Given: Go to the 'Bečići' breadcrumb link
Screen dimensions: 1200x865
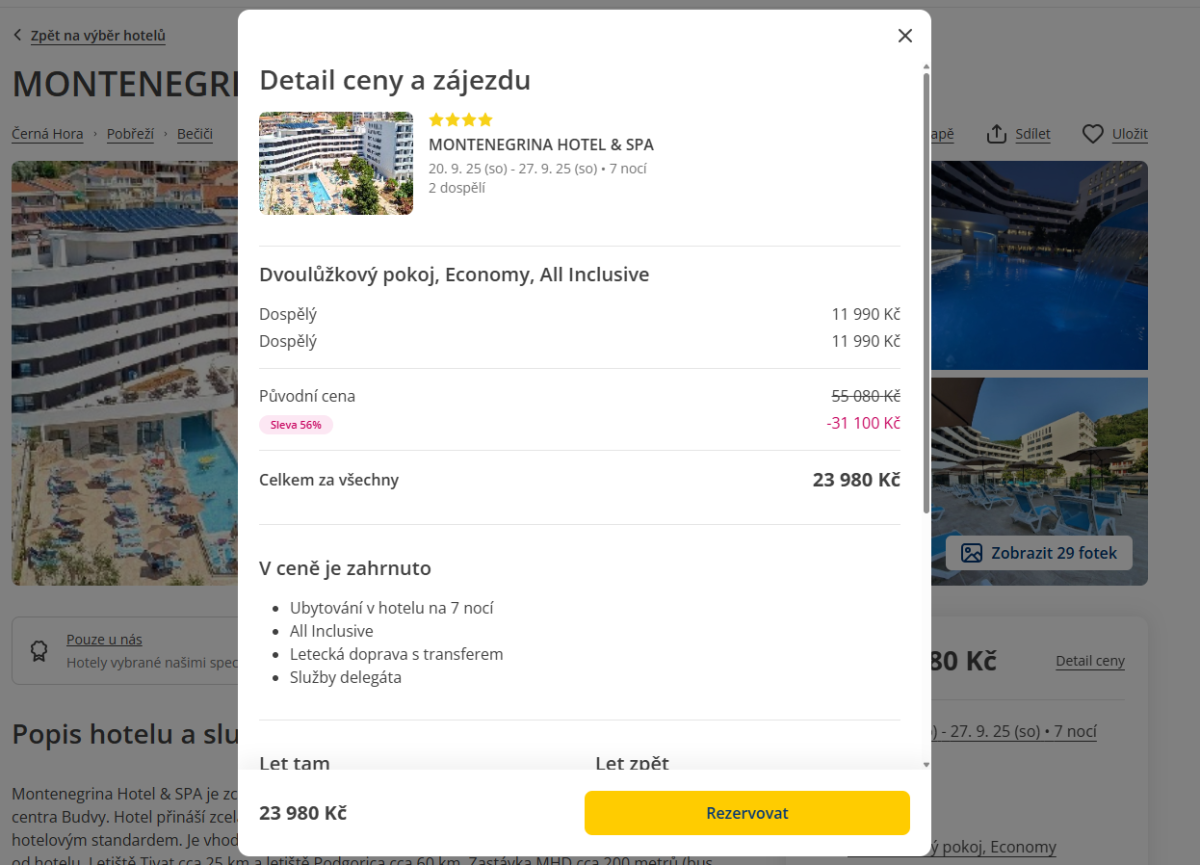Looking at the screenshot, I should tap(195, 134).
